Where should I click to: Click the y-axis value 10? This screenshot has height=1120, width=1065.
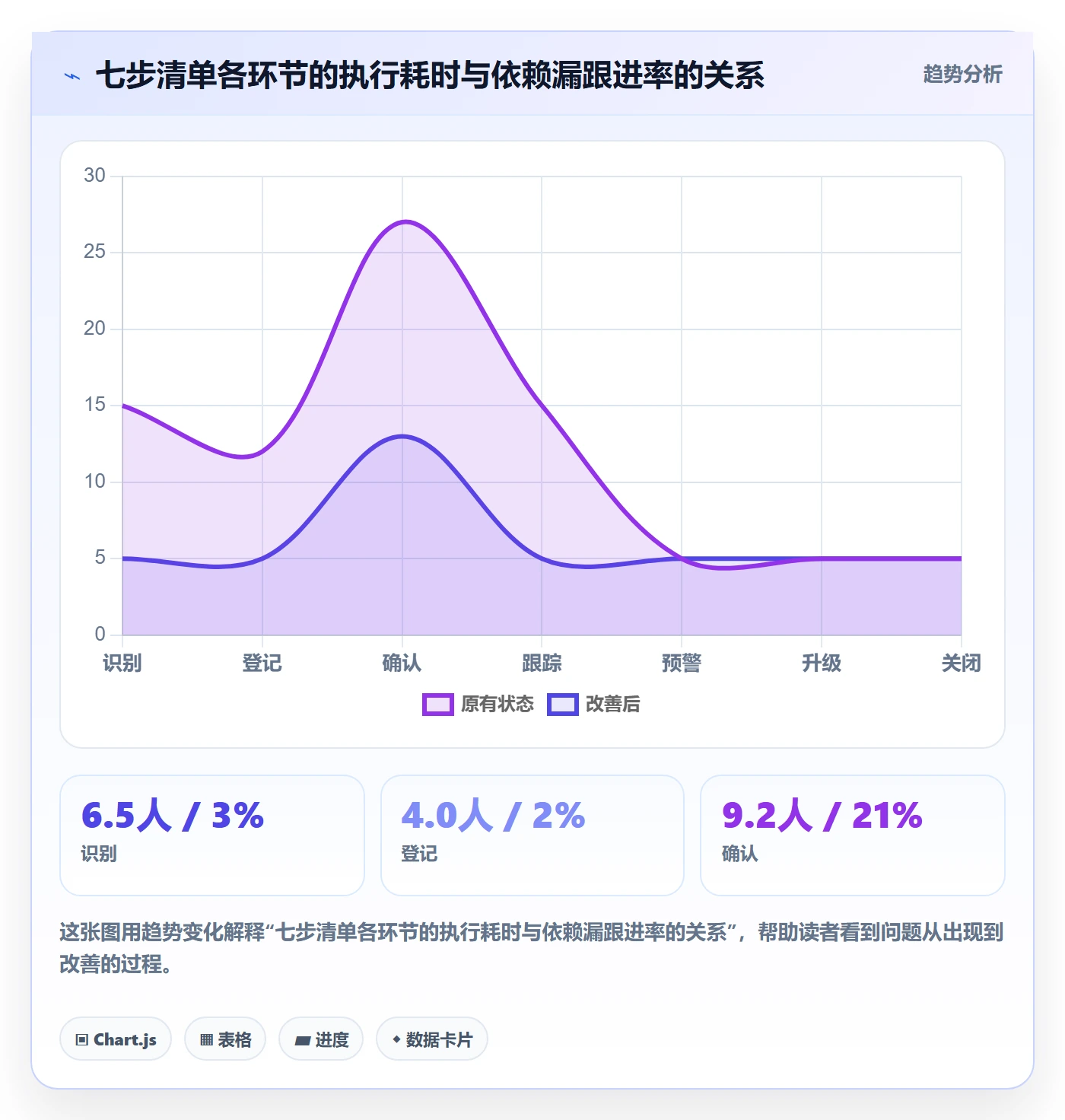click(x=95, y=482)
